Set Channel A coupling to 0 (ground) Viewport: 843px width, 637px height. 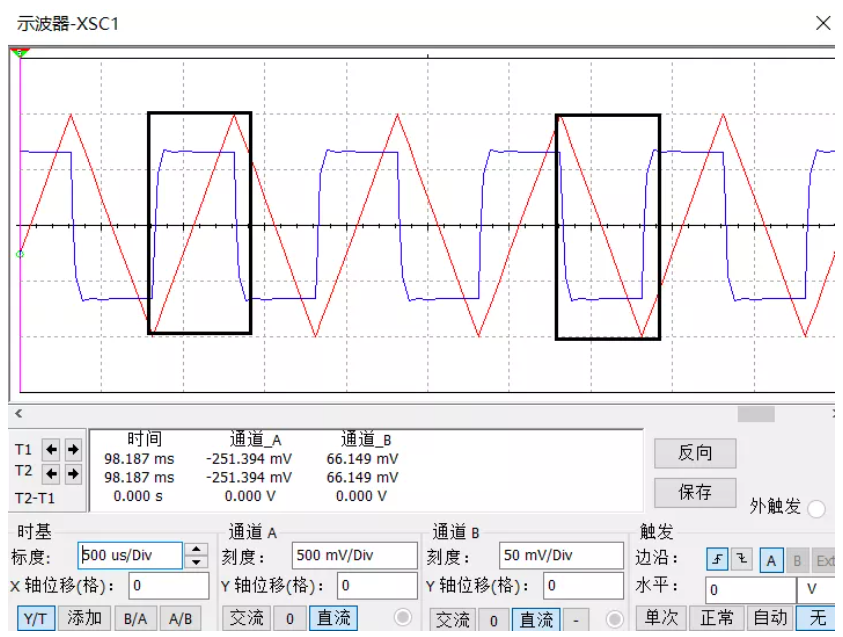click(290, 619)
